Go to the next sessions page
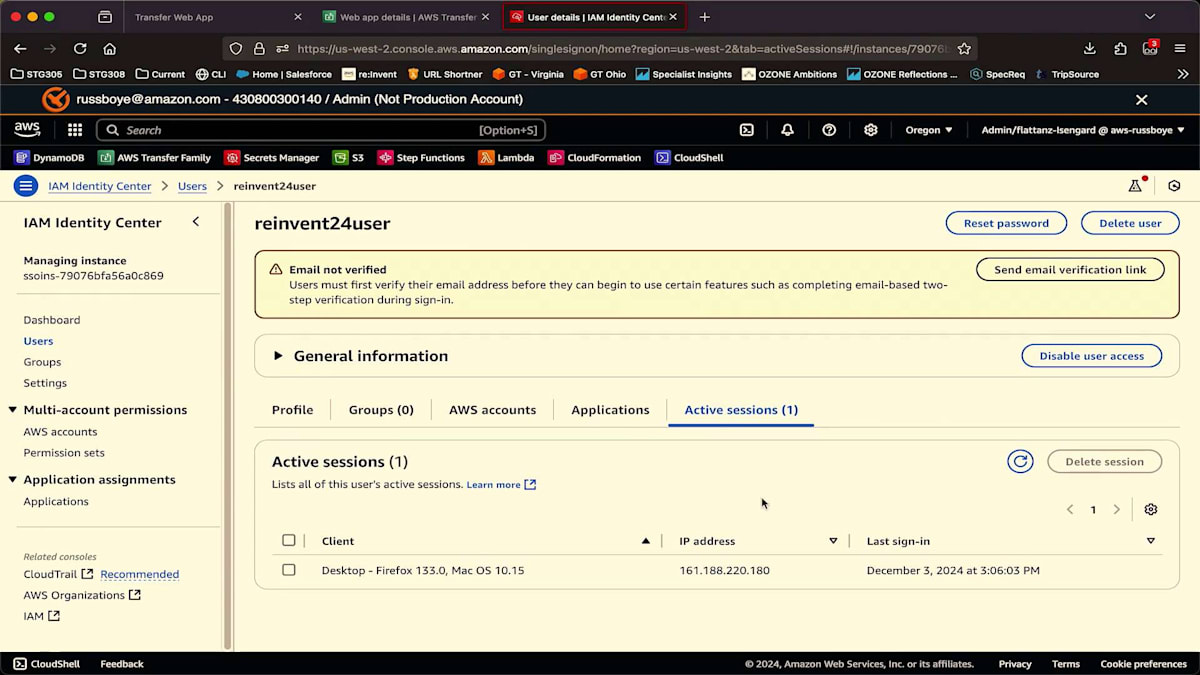The height and width of the screenshot is (675, 1200). [1117, 510]
